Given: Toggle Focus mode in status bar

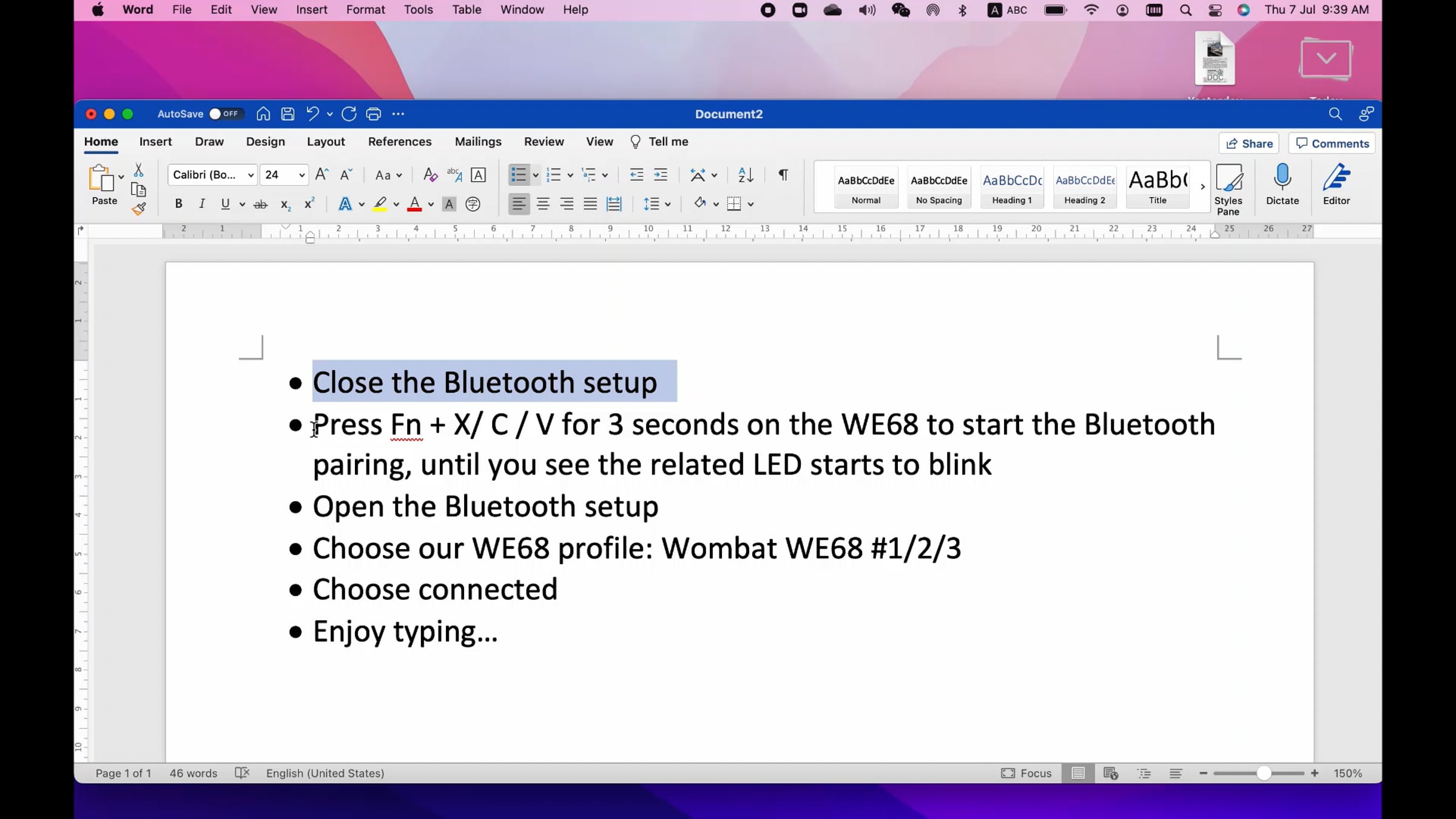Looking at the screenshot, I should [1026, 773].
